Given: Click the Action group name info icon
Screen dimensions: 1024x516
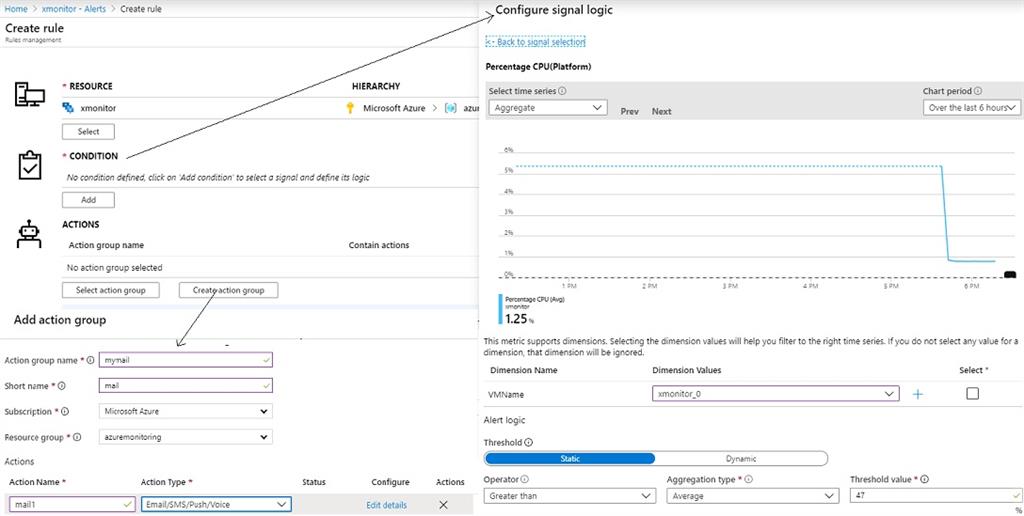Looking at the screenshot, I should 91,360.
